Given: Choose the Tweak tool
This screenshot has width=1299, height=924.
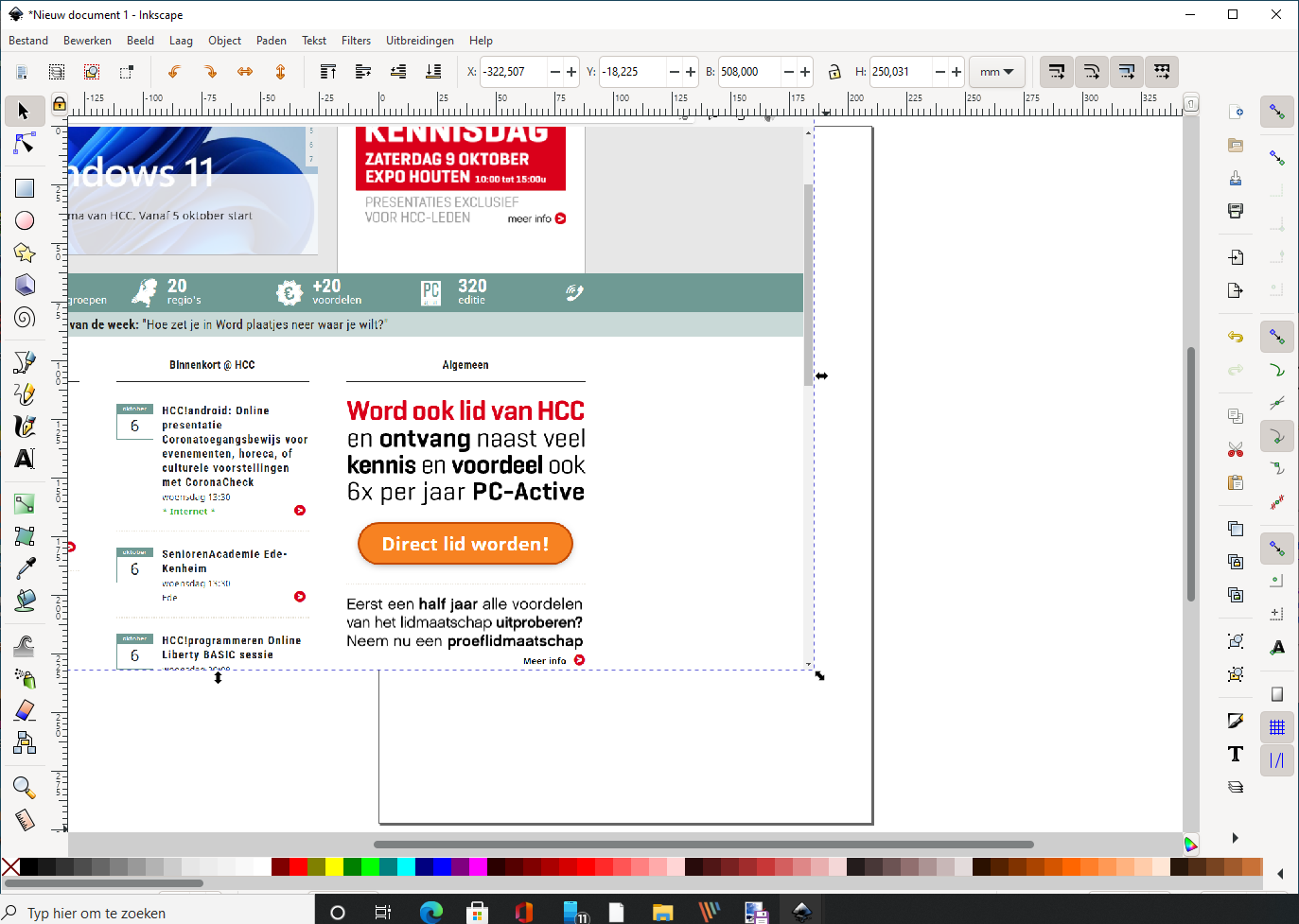Looking at the screenshot, I should (24, 646).
